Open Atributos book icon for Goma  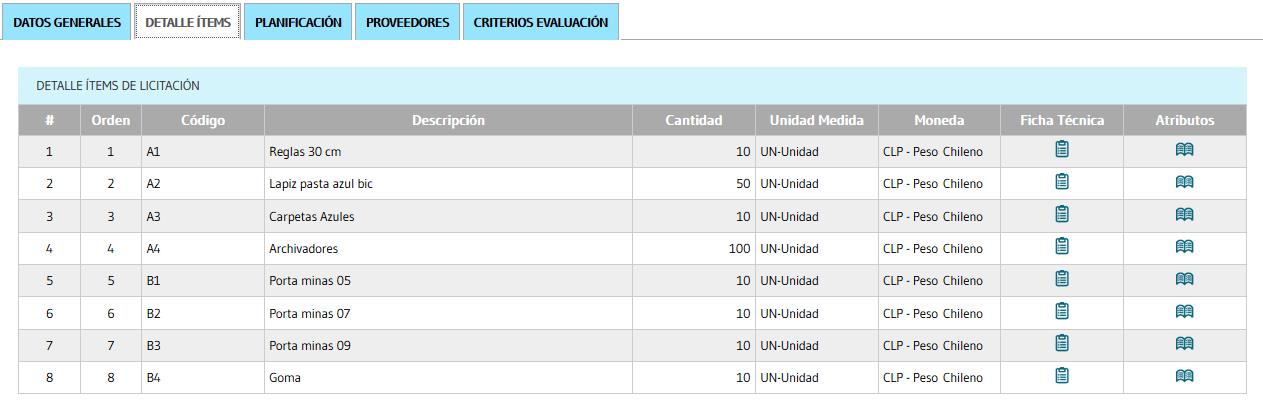(x=1184, y=376)
